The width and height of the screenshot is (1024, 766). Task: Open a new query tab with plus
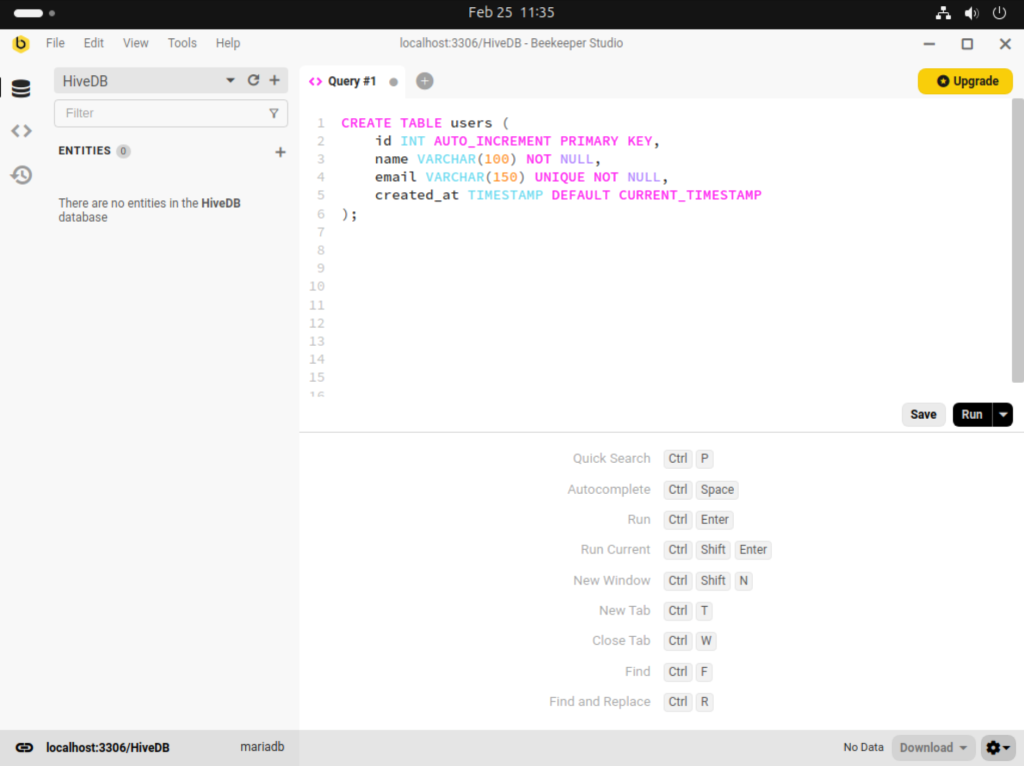click(424, 81)
